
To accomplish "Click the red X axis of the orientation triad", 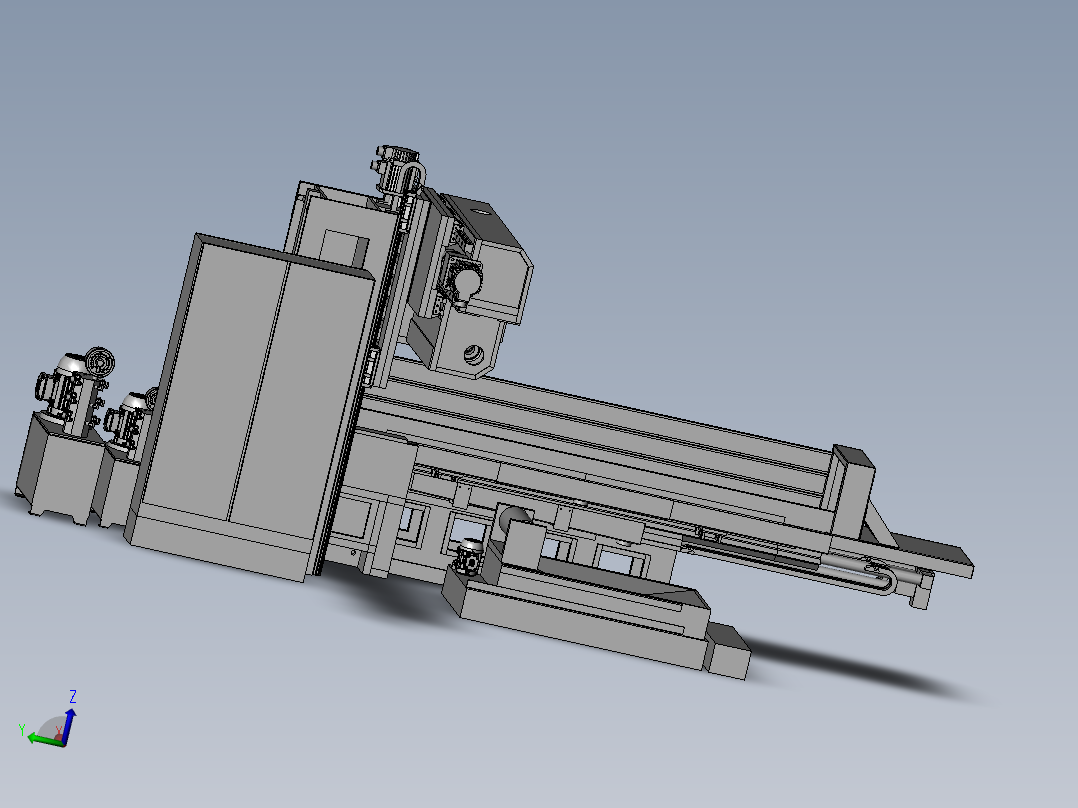I will 59,735.
